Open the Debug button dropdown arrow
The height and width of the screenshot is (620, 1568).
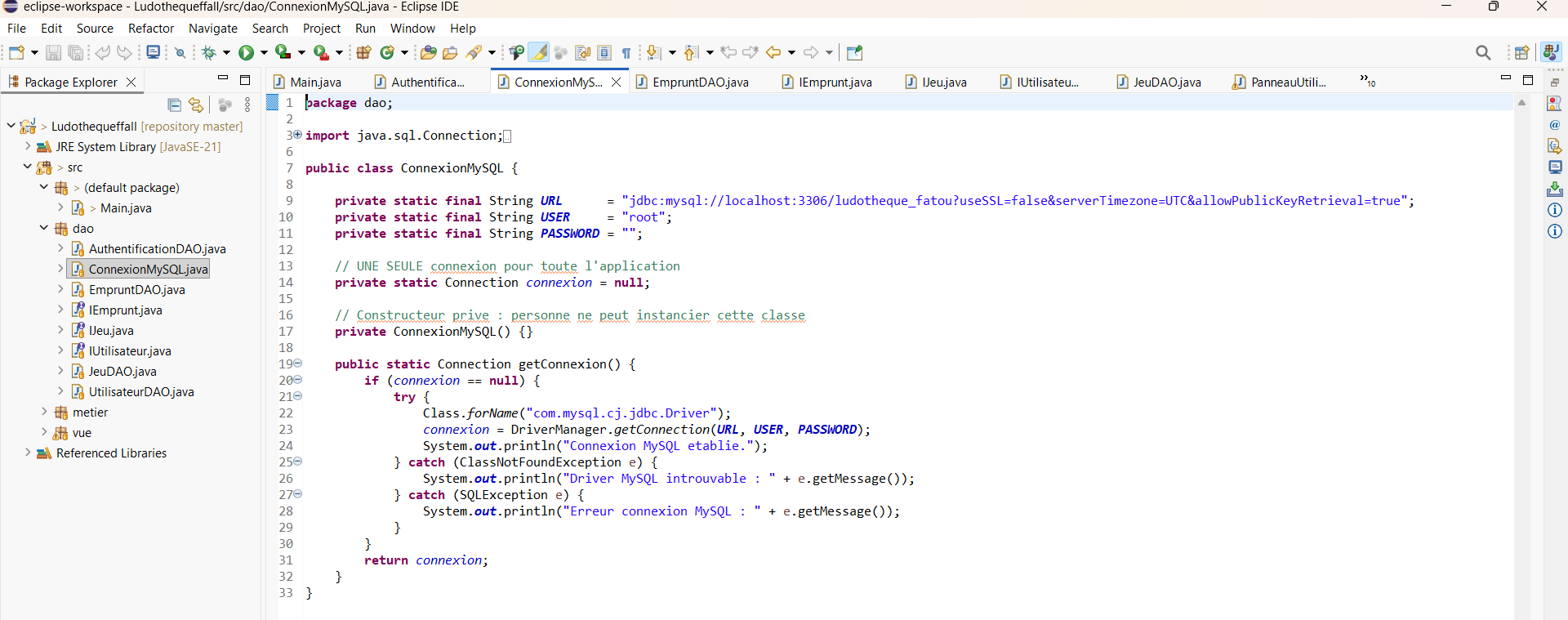(x=226, y=52)
